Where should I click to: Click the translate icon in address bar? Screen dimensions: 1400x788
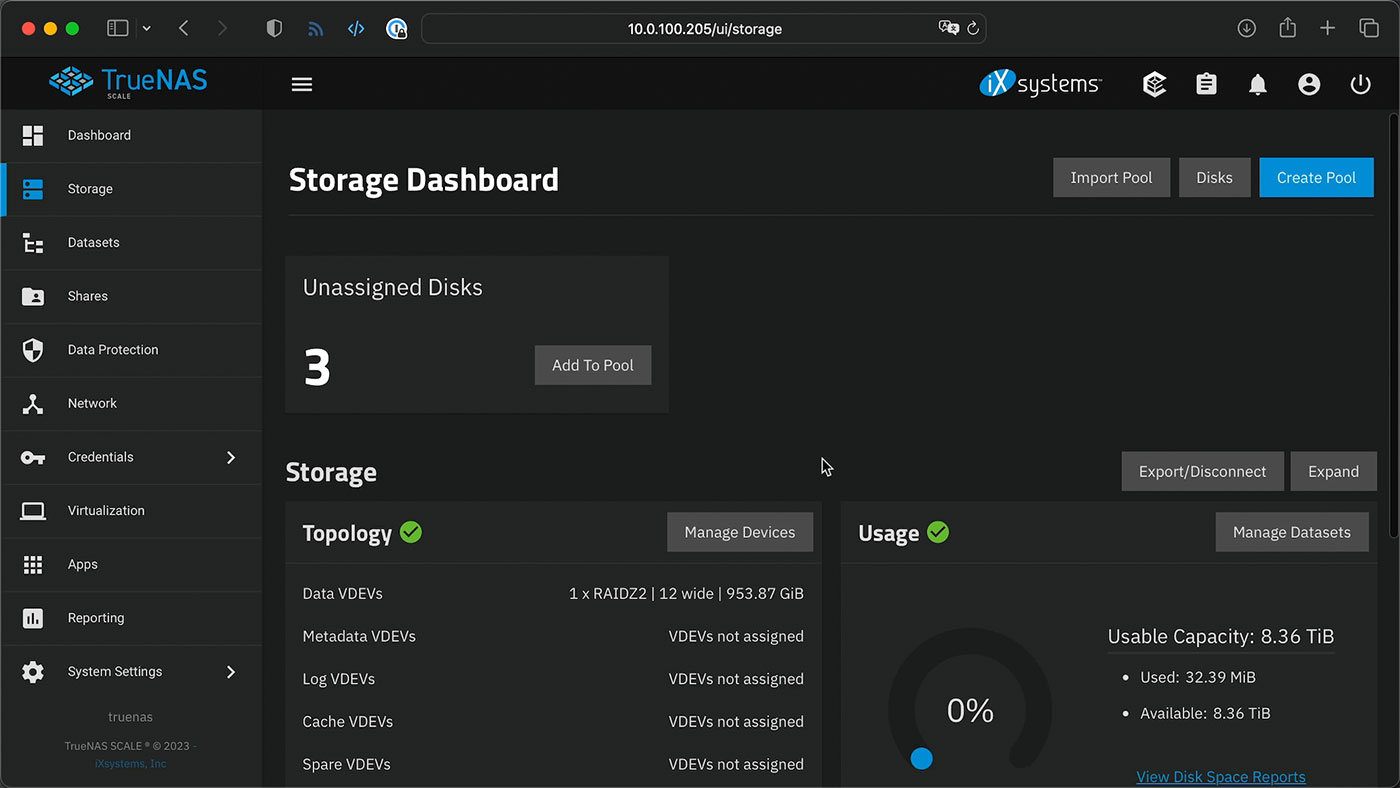(x=948, y=28)
